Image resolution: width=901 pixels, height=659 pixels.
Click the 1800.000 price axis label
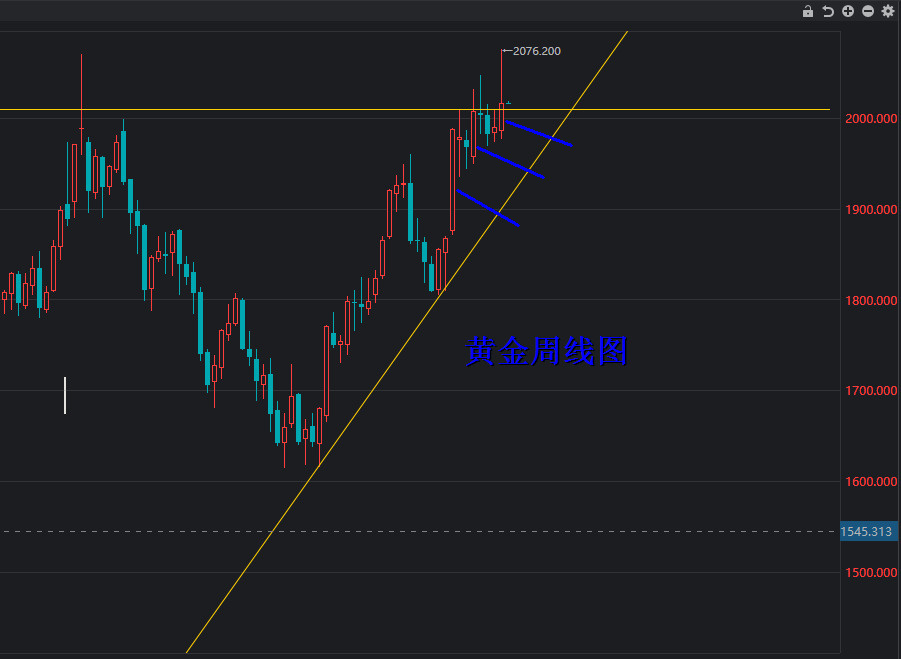coord(871,300)
